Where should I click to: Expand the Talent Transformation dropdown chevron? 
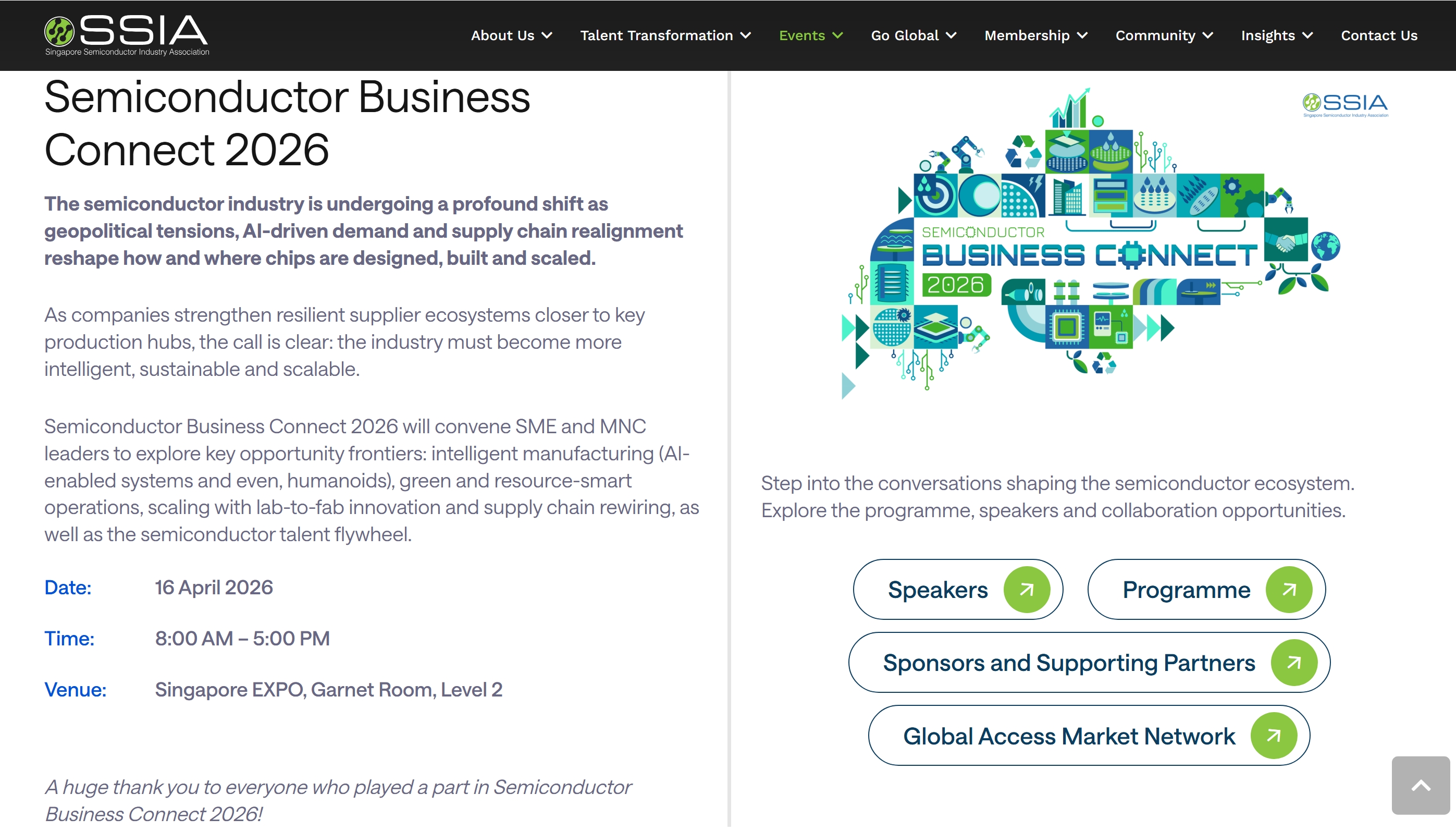(x=745, y=35)
